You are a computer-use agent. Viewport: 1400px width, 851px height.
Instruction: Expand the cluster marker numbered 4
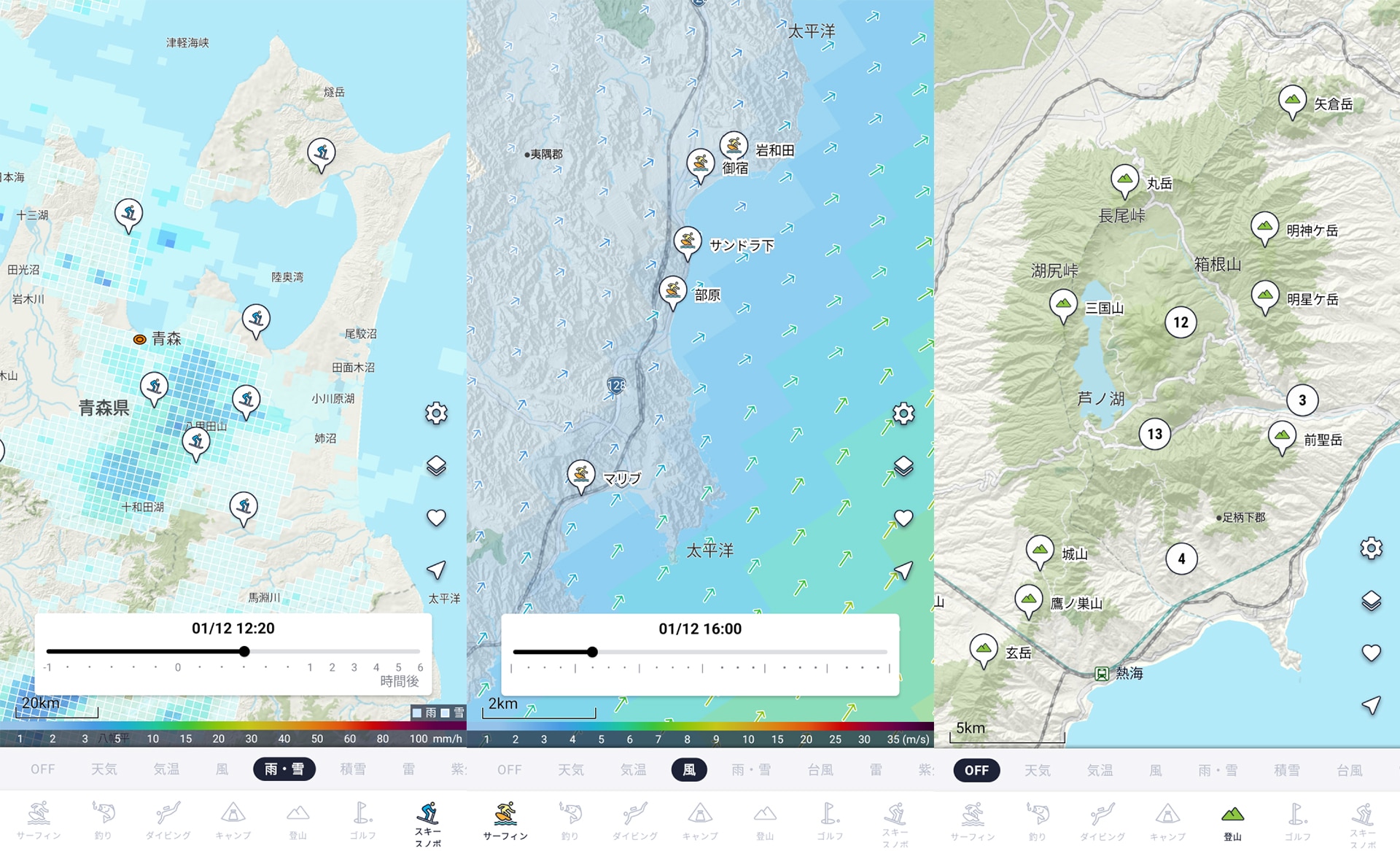point(1181,559)
